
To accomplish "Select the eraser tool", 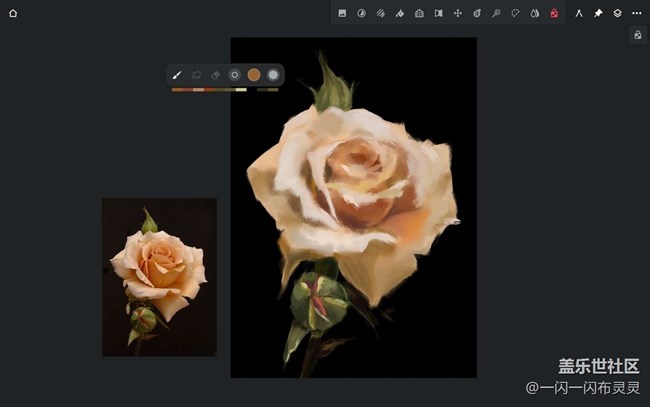I will pos(215,74).
